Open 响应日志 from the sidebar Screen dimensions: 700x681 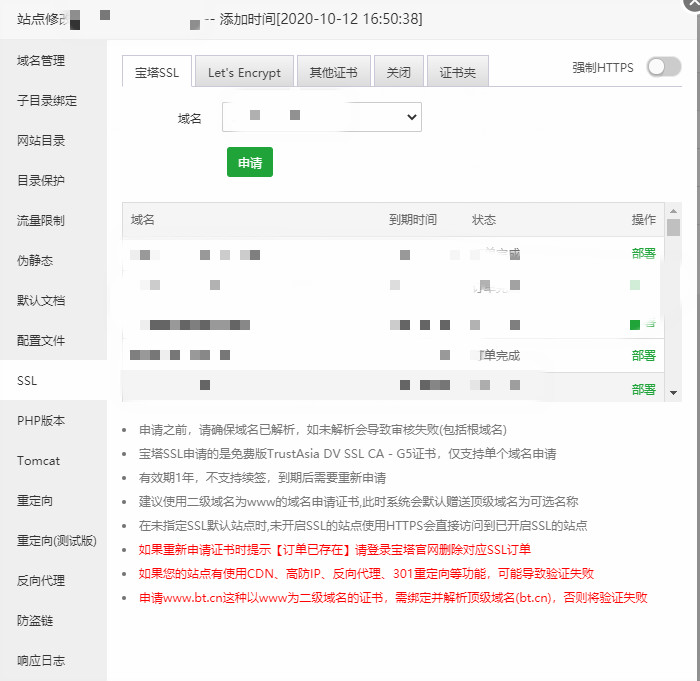point(41,660)
